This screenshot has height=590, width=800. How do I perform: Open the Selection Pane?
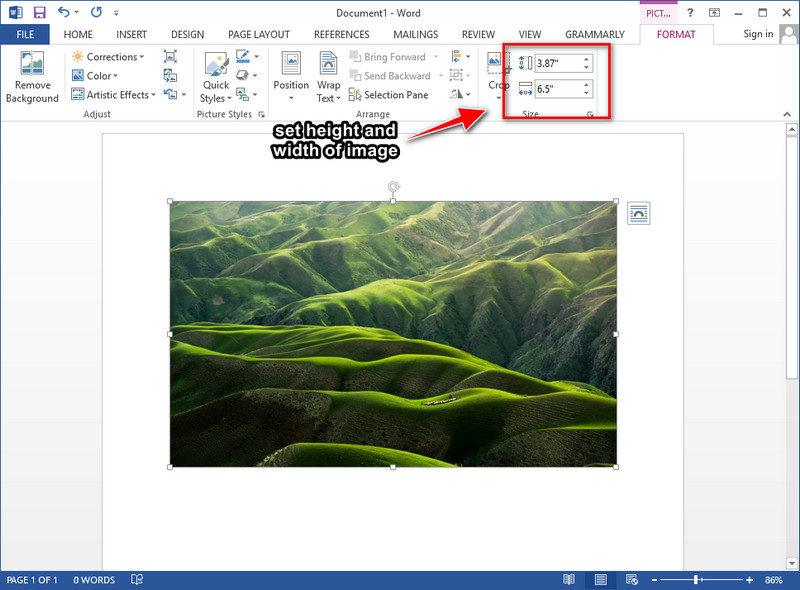[389, 95]
